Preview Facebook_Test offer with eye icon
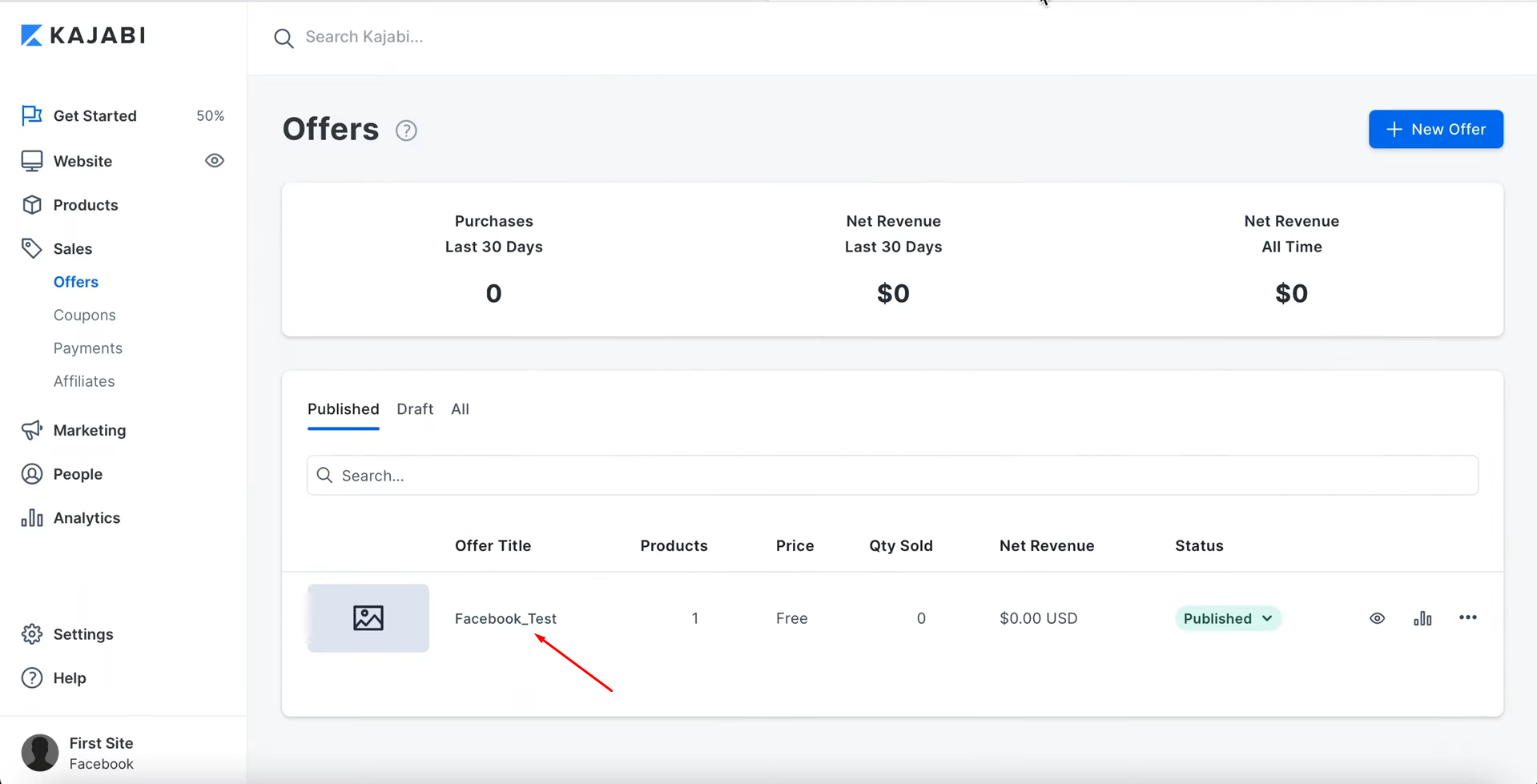Viewport: 1537px width, 784px height. click(x=1377, y=618)
